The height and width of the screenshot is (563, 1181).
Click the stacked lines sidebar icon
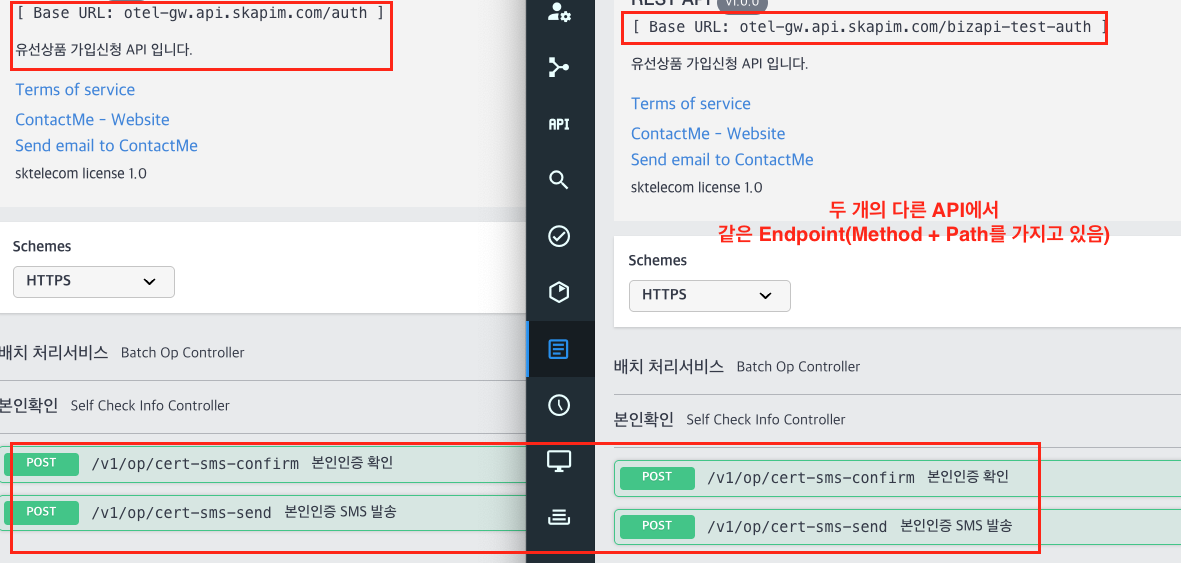pyautogui.click(x=559, y=517)
